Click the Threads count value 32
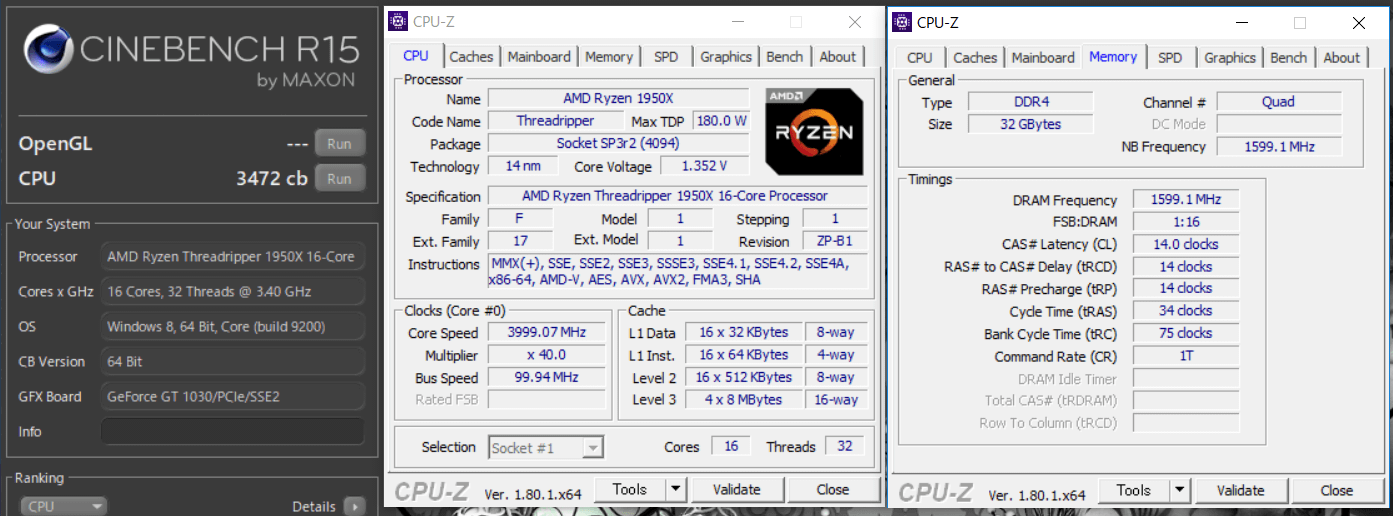This screenshot has width=1393, height=516. (x=845, y=446)
